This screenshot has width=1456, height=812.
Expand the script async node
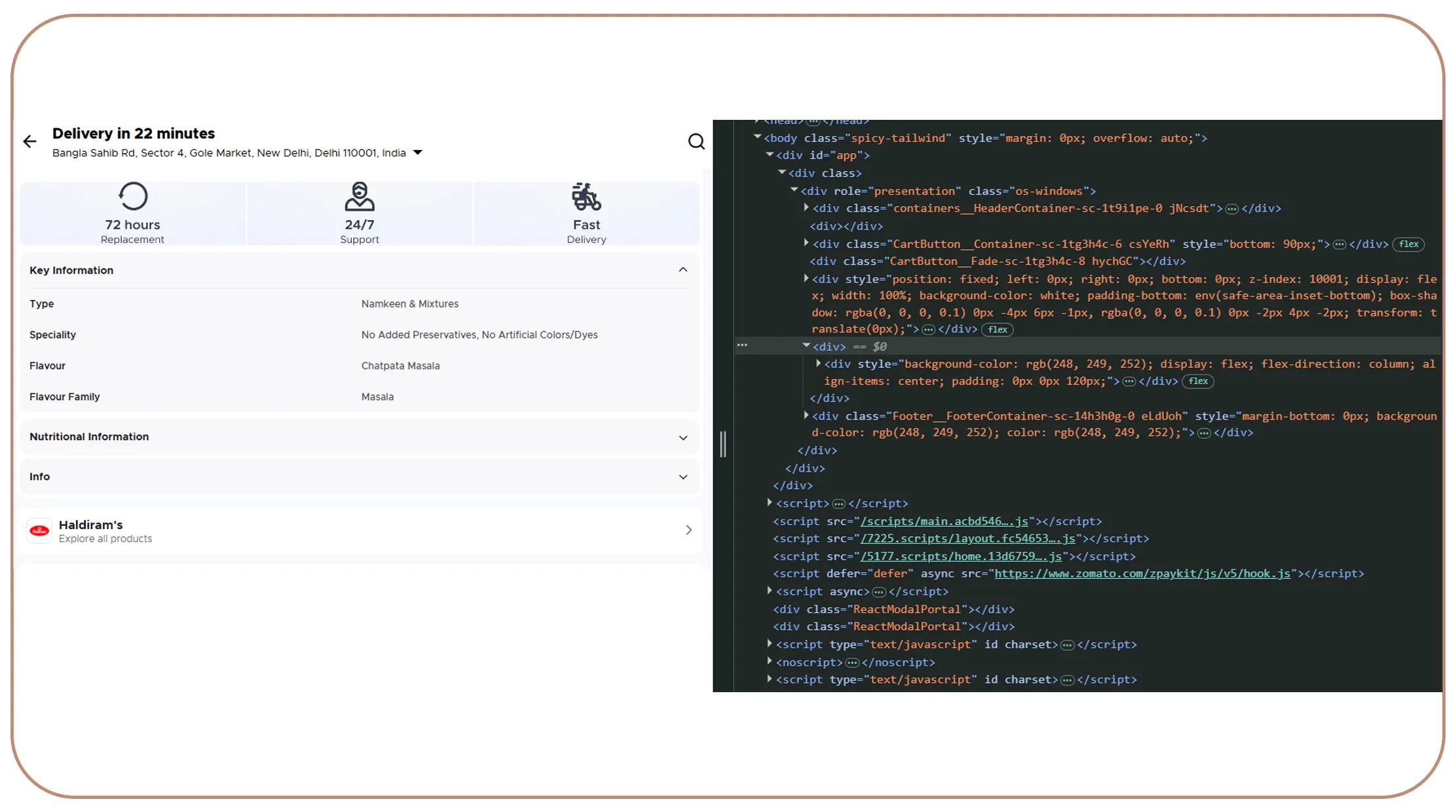point(770,591)
